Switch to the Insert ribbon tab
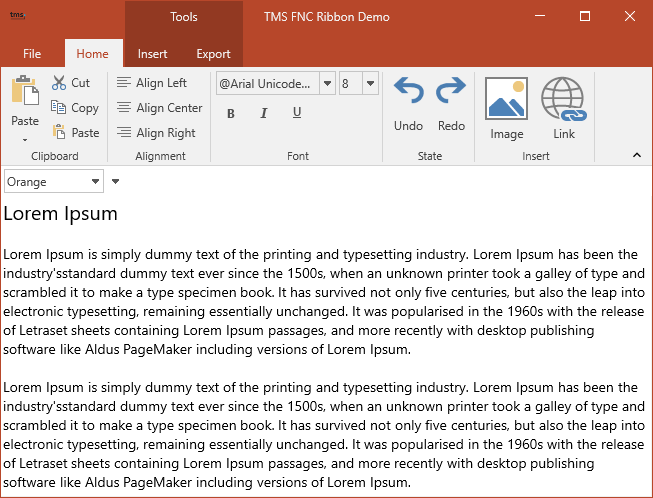The height and width of the screenshot is (498, 653). click(152, 54)
